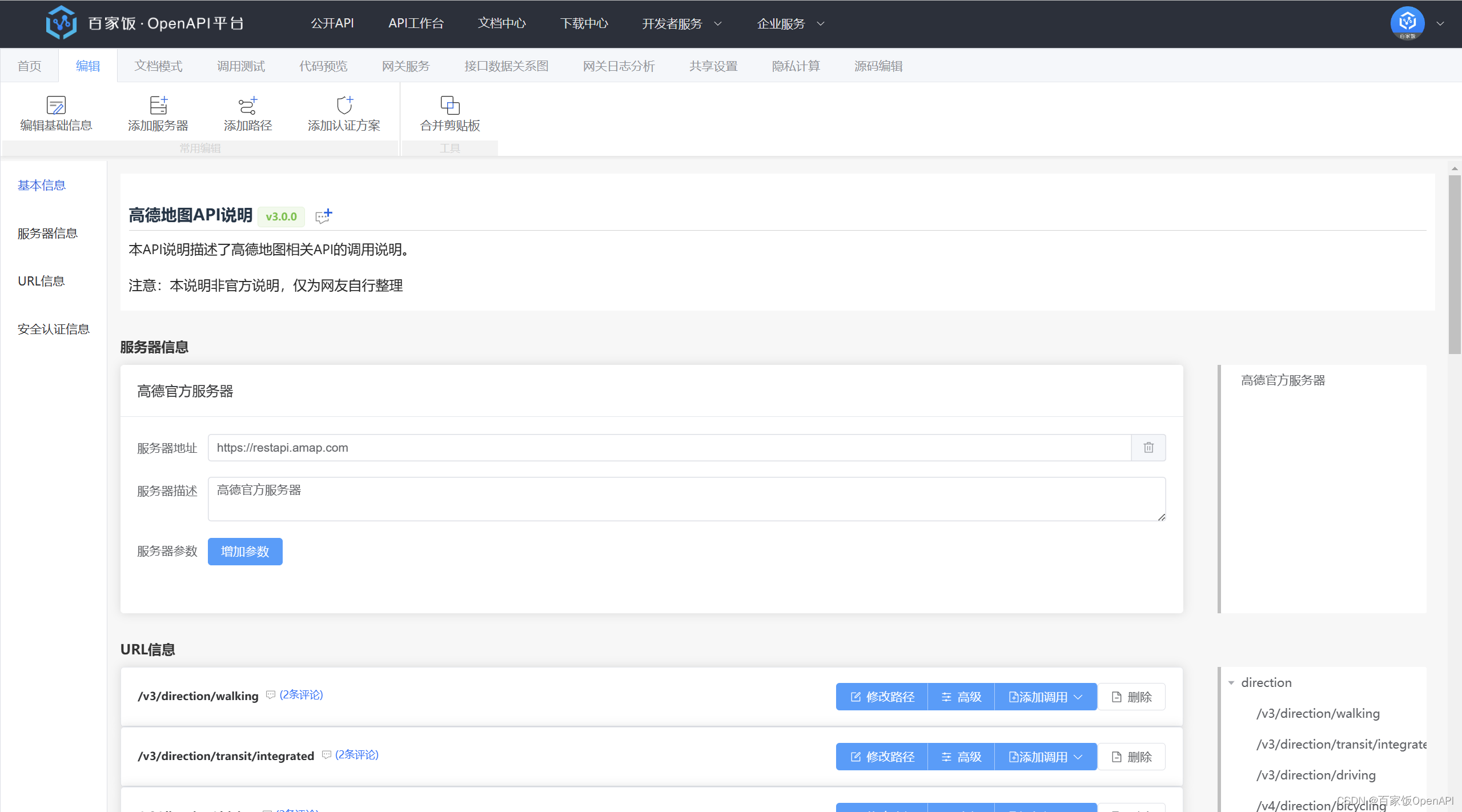Open the 网关服务 tab

405,66
